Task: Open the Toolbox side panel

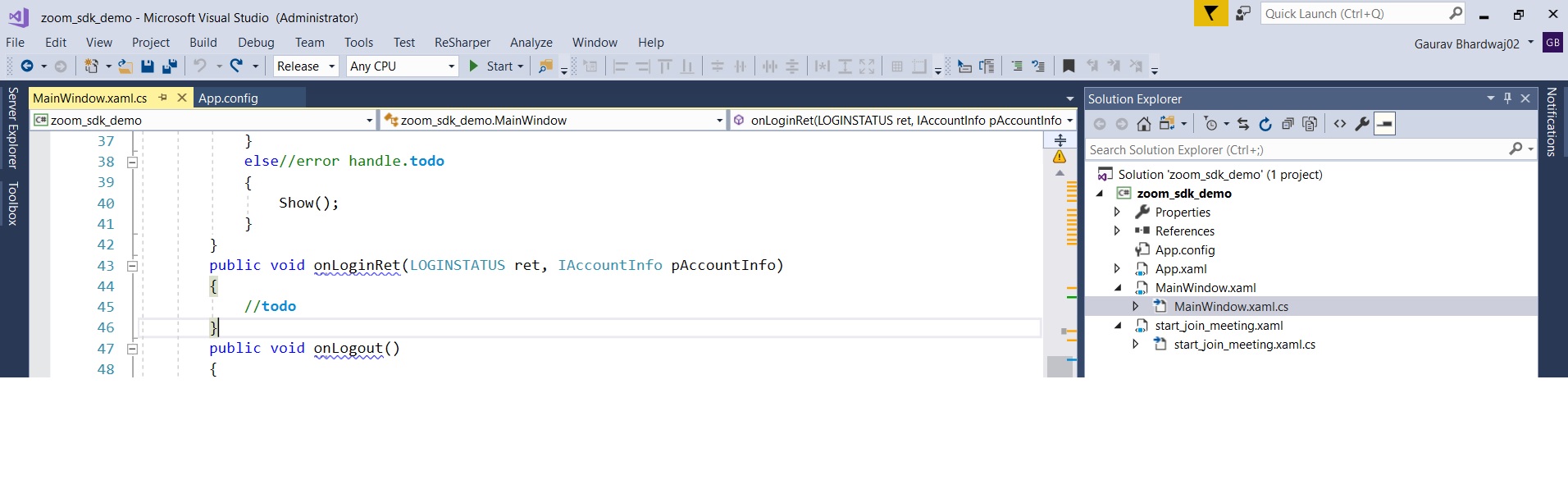Action: (12, 203)
